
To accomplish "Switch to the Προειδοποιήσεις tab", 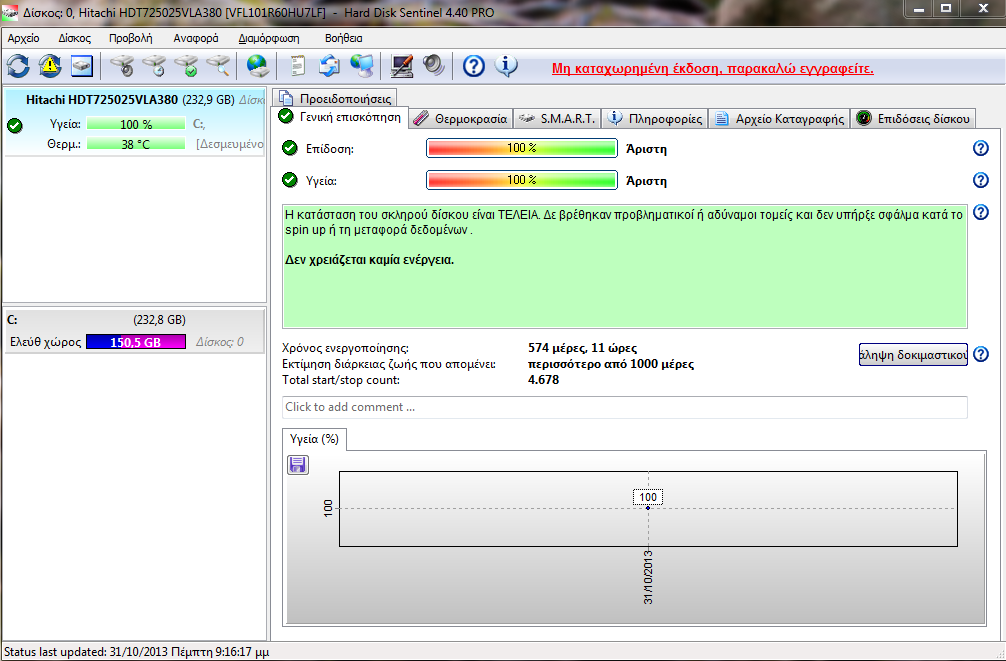I will (335, 99).
